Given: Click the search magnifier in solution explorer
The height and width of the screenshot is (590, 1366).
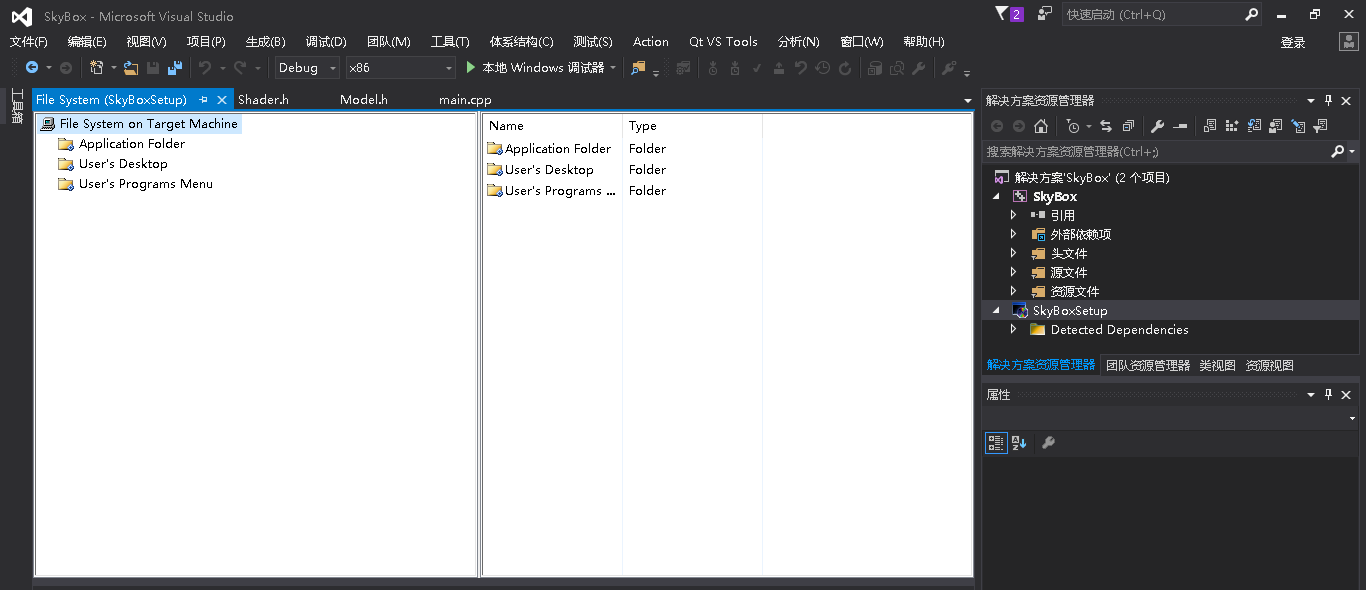Looking at the screenshot, I should pos(1338,152).
